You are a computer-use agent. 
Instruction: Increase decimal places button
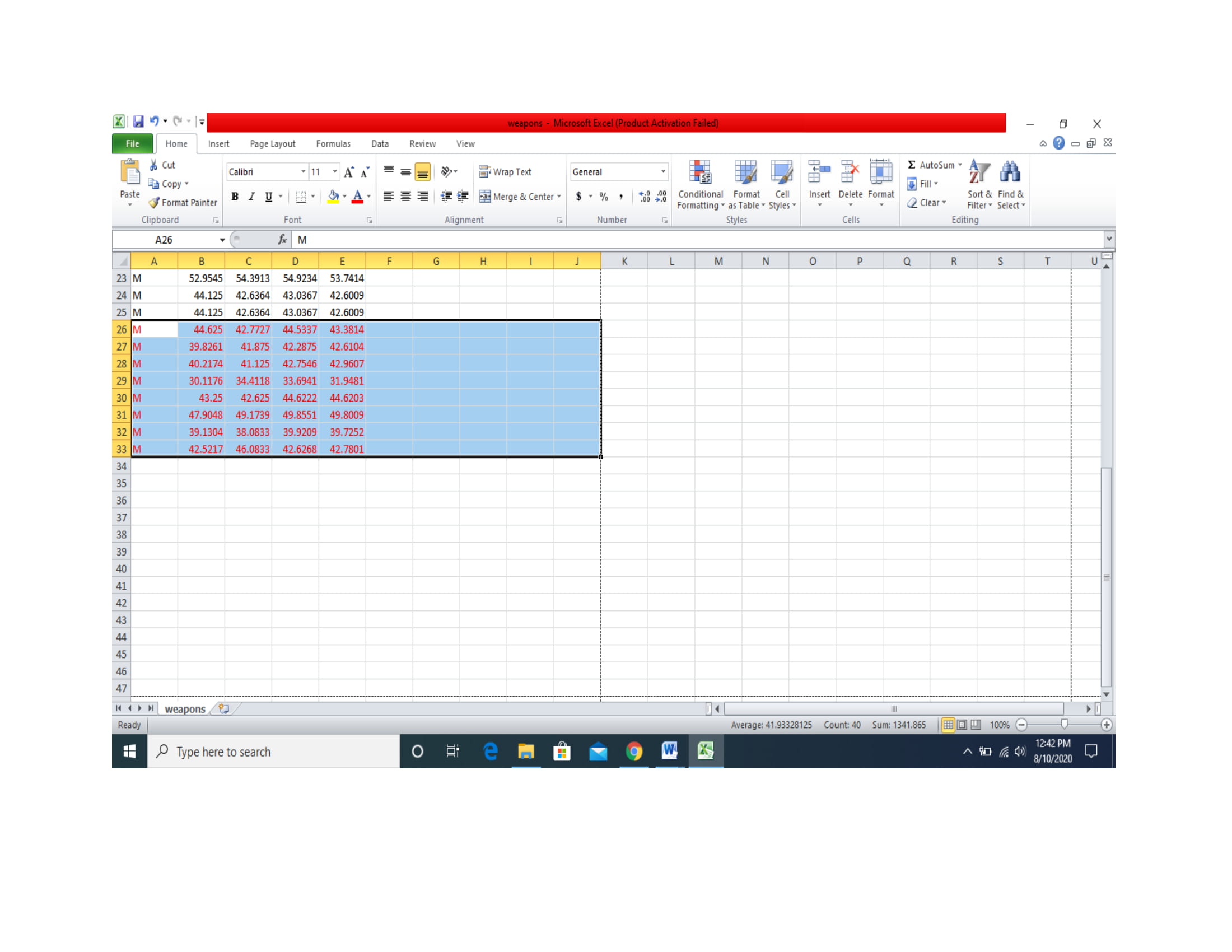[x=644, y=196]
